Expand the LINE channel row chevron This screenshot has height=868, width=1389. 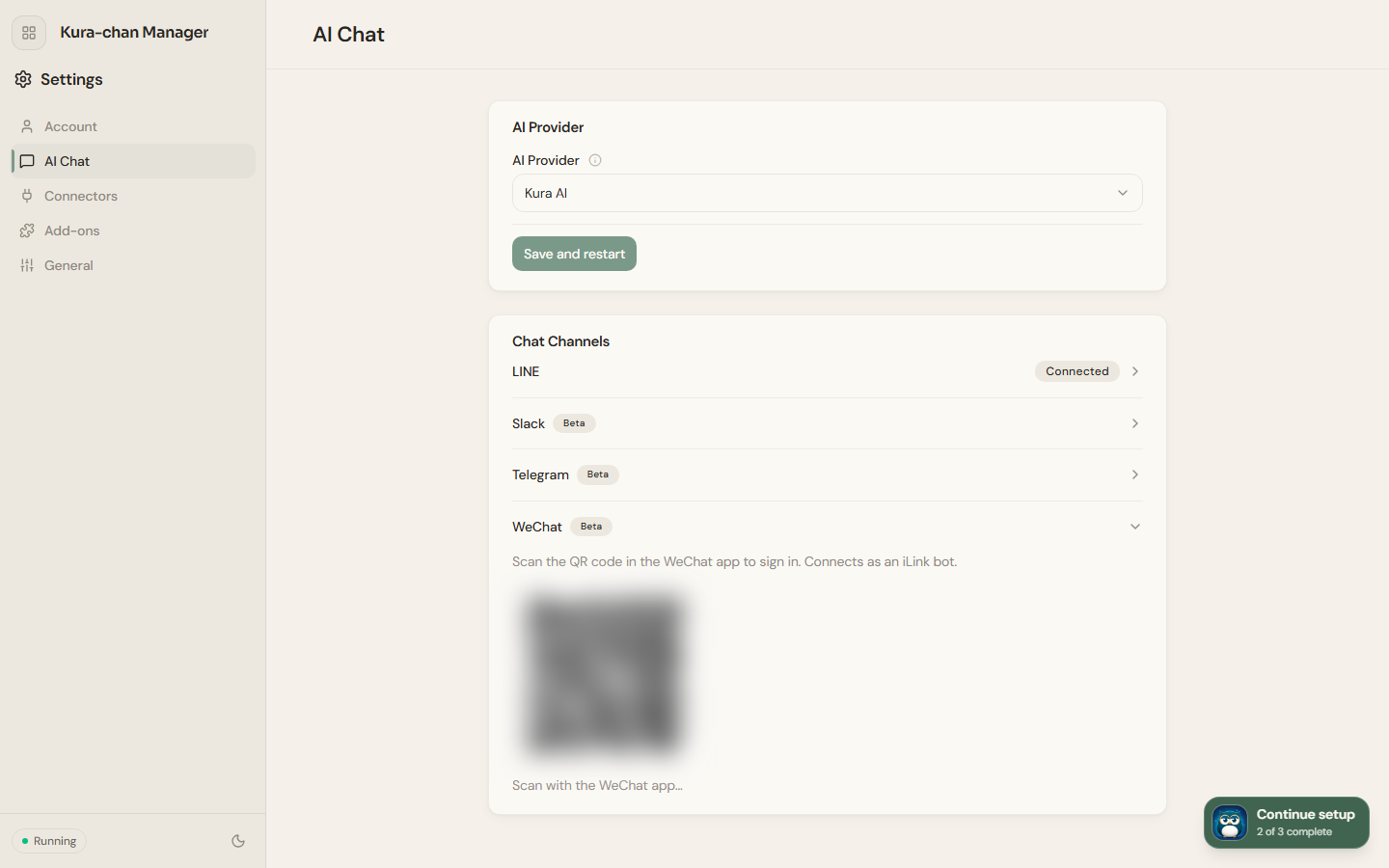click(x=1135, y=371)
